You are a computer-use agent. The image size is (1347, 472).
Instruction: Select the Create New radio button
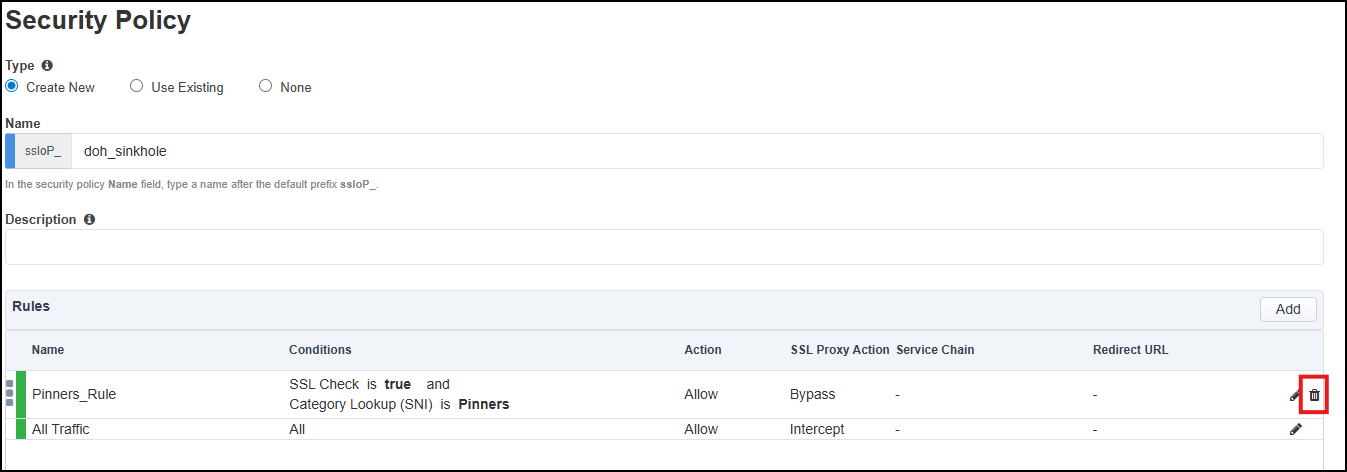click(x=12, y=86)
